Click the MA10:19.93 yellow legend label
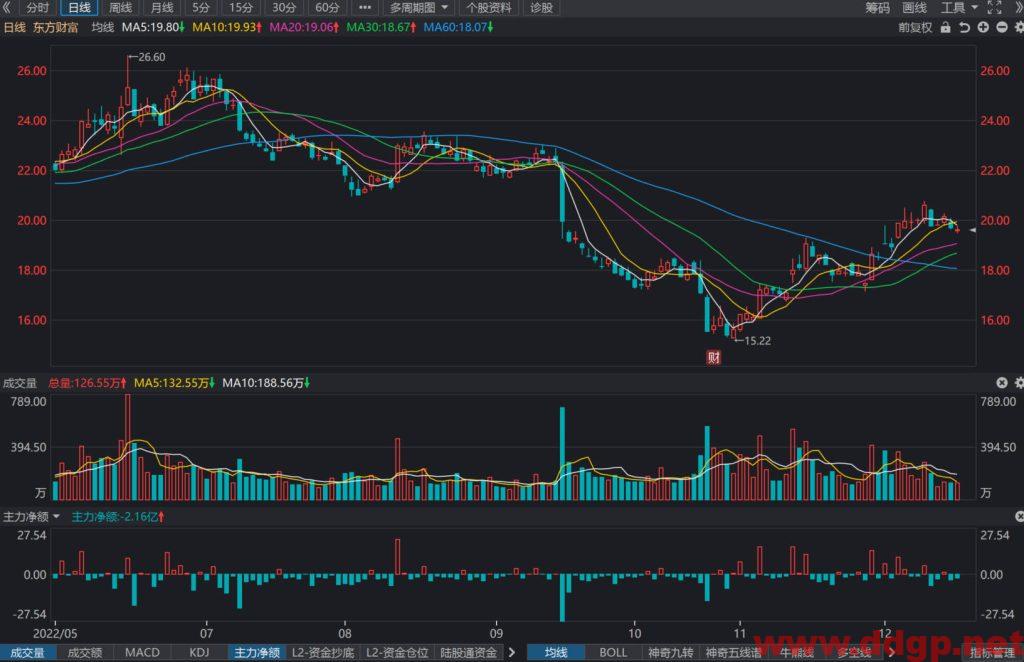Image resolution: width=1024 pixels, height=662 pixels. click(227, 27)
